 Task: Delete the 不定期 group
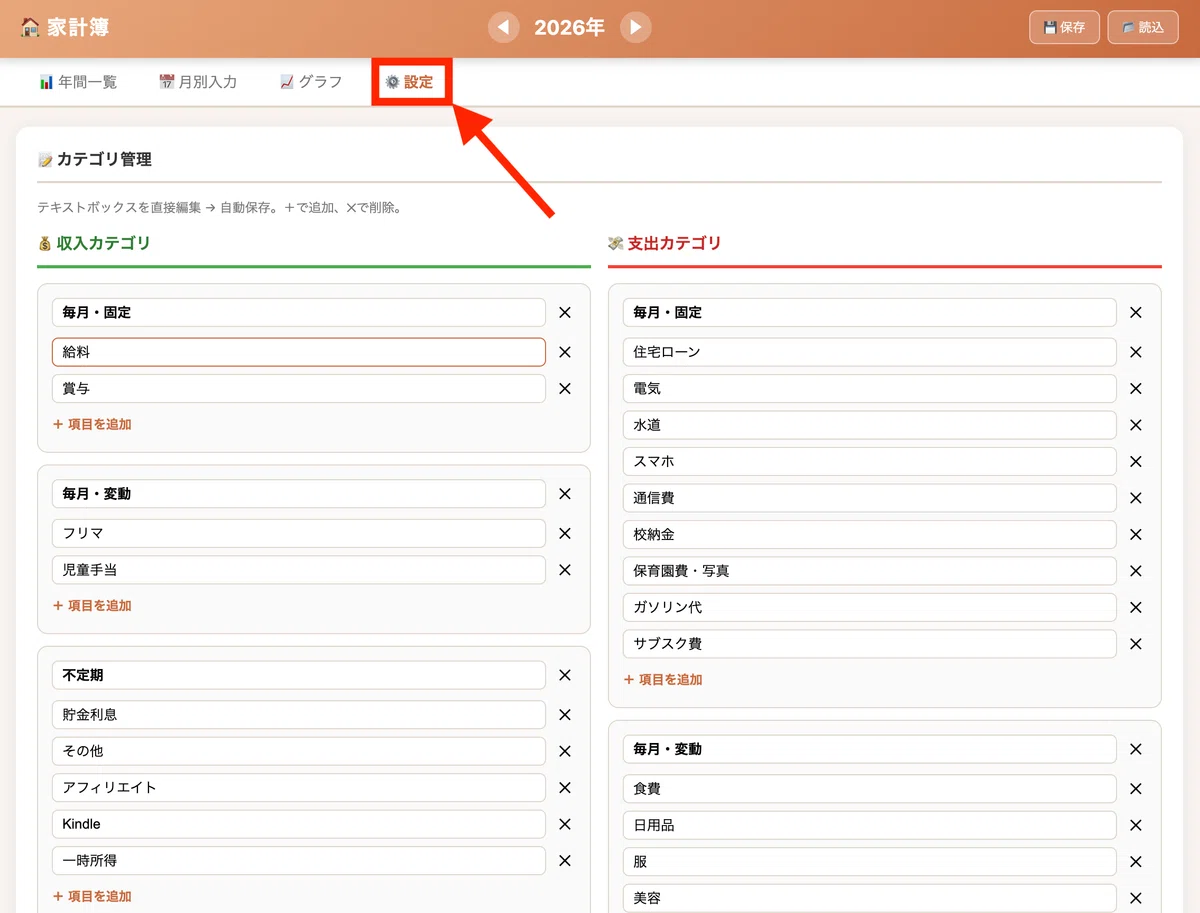click(565, 675)
